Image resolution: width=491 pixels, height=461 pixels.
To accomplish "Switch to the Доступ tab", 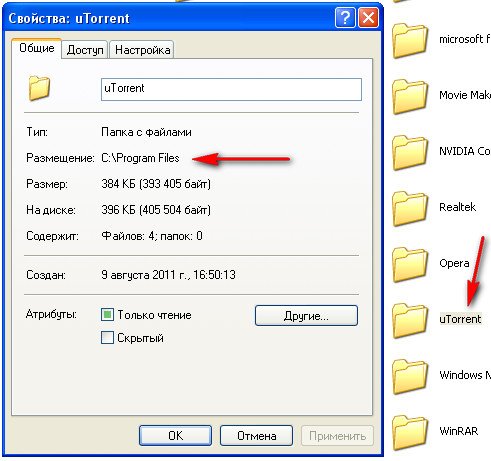I will coord(85,50).
